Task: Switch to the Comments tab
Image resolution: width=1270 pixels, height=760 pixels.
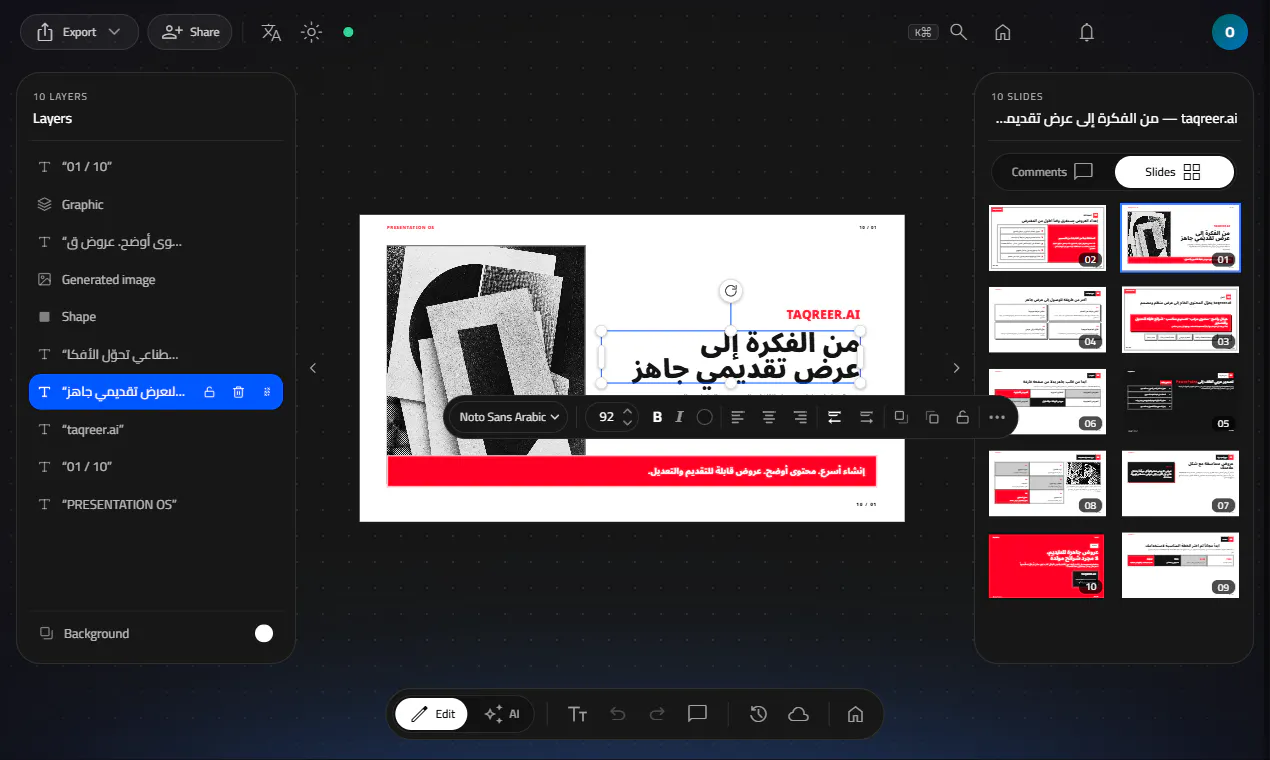Action: click(1052, 172)
